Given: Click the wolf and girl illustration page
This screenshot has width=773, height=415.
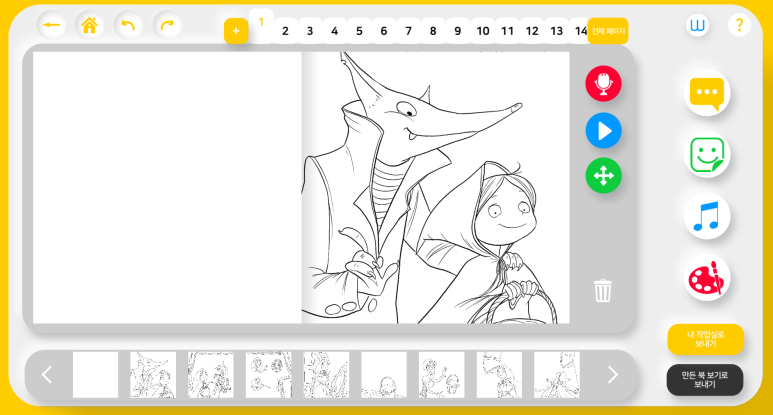Looking at the screenshot, I should tap(435, 188).
